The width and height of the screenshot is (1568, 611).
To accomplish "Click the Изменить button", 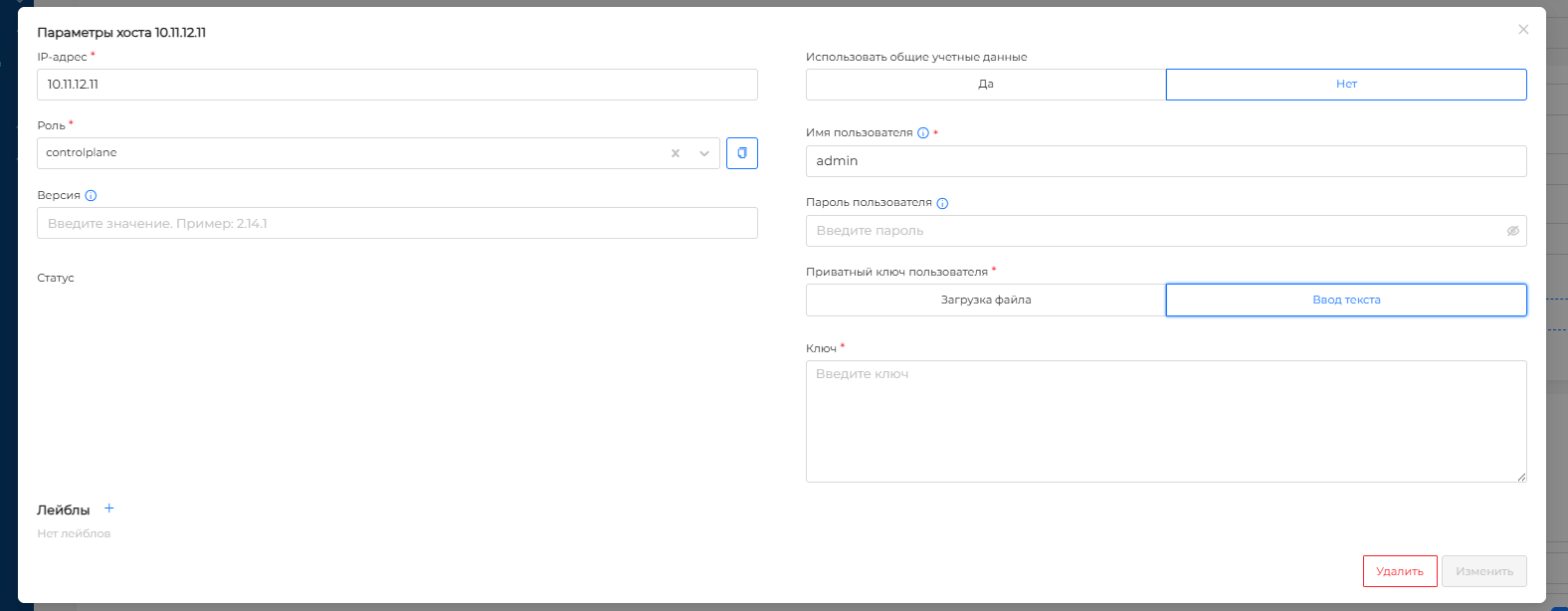I will point(1484,571).
